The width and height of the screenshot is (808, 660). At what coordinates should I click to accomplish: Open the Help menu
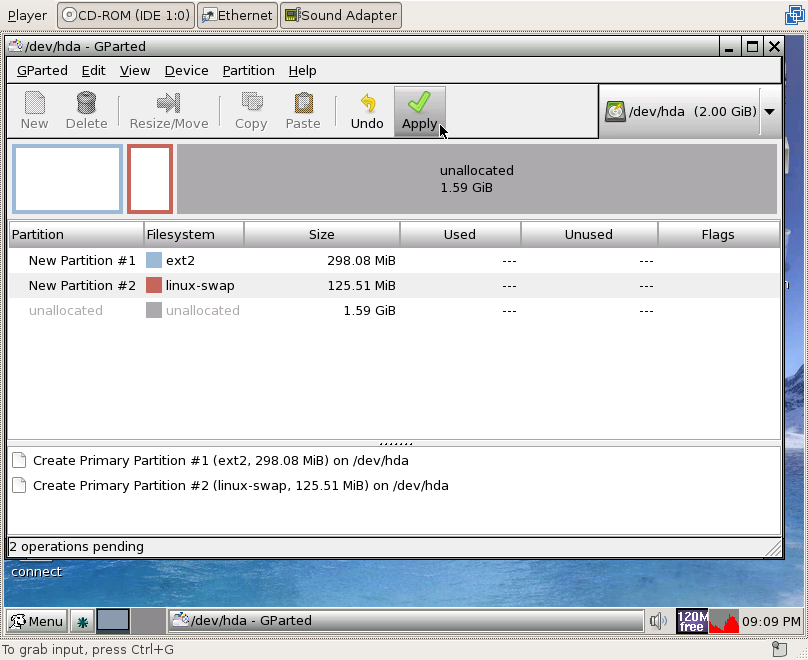tap(302, 71)
